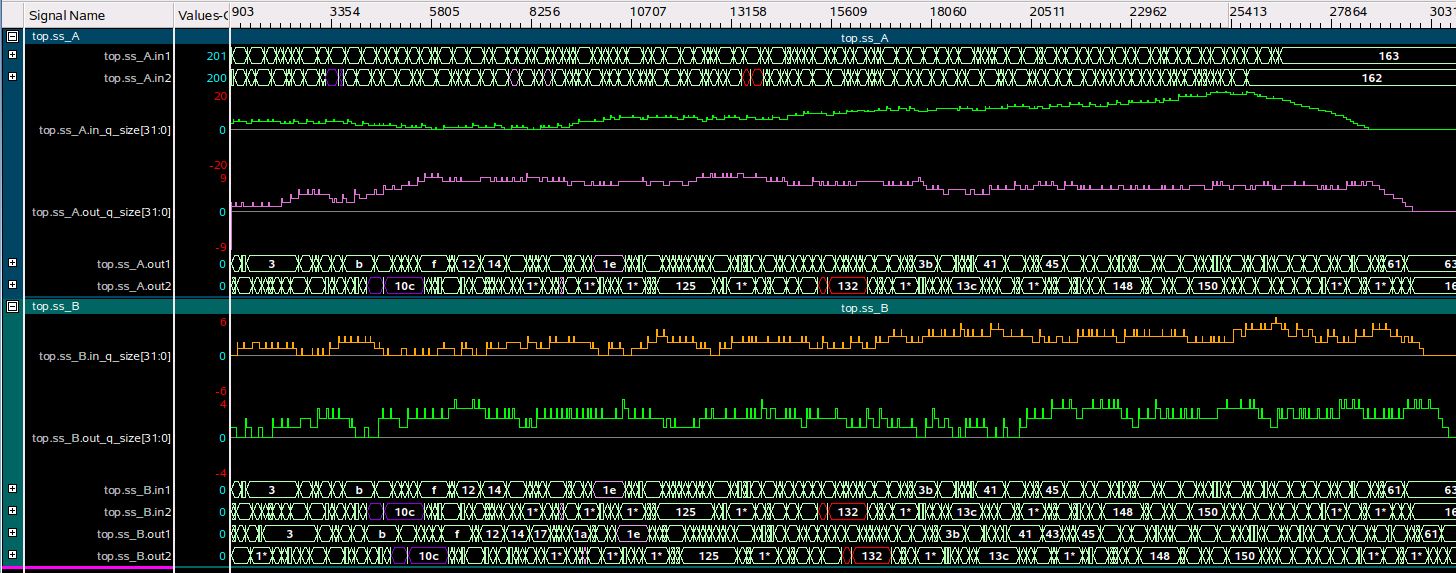The height and width of the screenshot is (573, 1456).
Task: Click the Signal Name column header
Action: click(x=66, y=15)
